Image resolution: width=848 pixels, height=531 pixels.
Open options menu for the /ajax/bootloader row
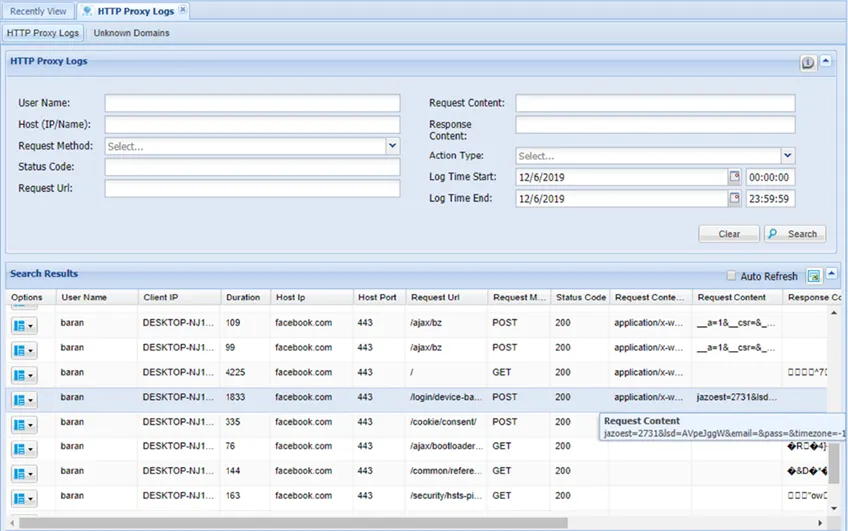[23, 449]
